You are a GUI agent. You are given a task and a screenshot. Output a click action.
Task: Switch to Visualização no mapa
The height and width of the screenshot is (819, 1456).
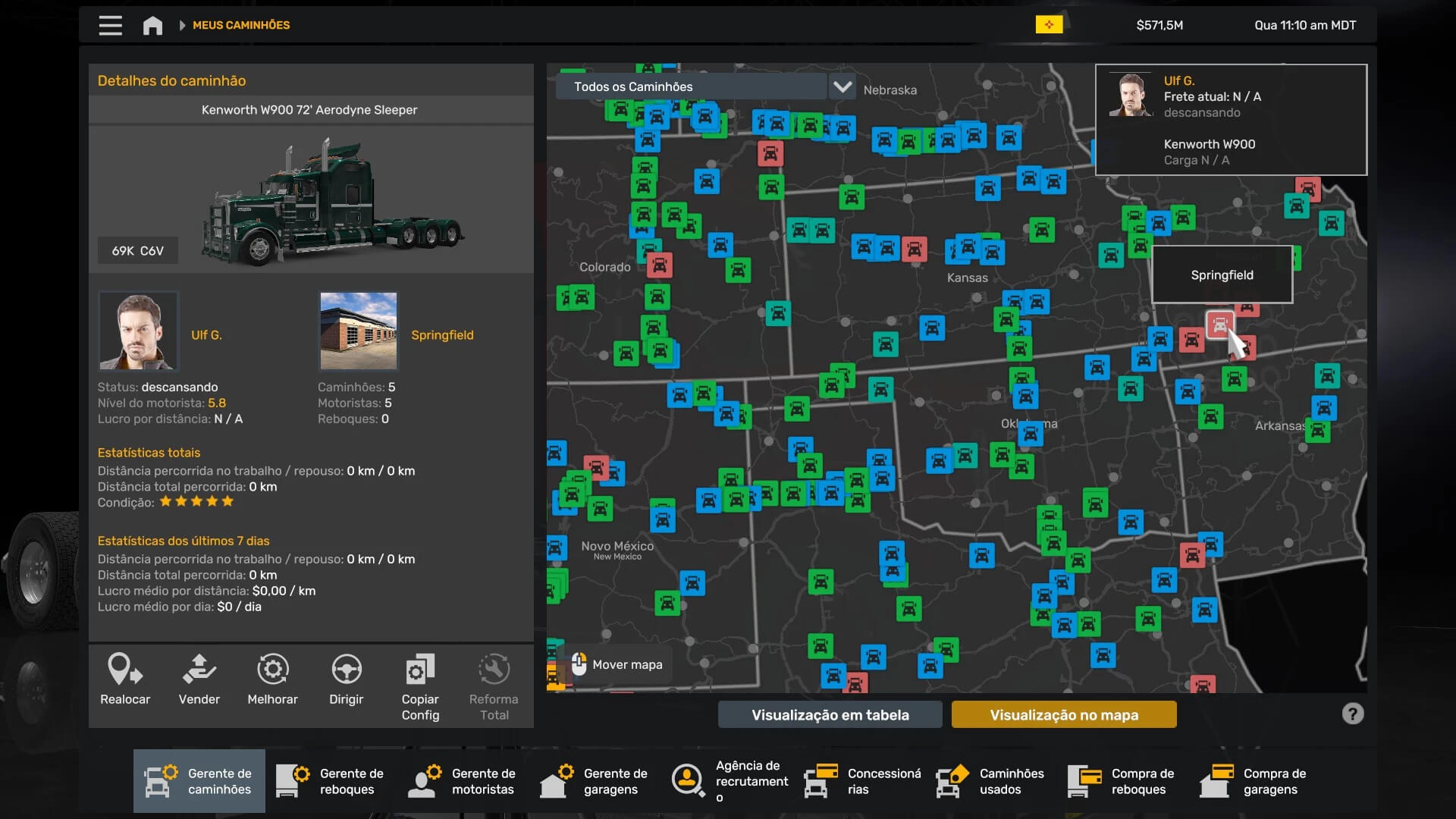pyautogui.click(x=1063, y=714)
